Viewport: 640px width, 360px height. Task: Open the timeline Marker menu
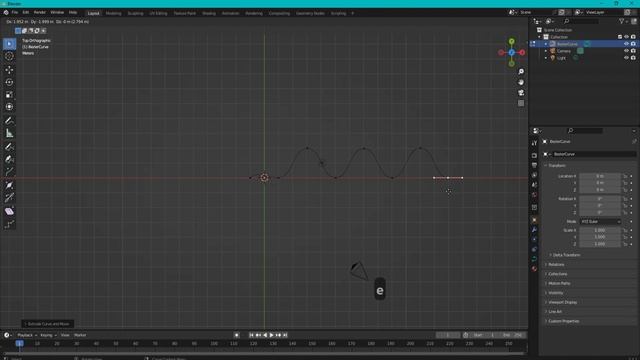[x=80, y=335]
